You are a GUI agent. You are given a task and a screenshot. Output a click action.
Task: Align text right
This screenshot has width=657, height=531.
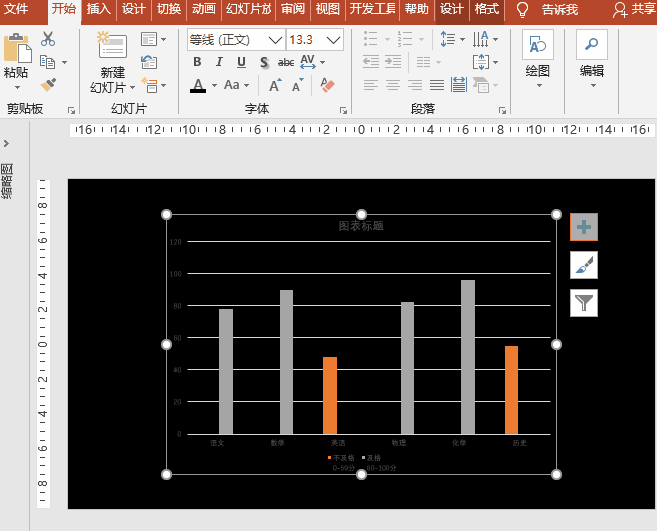coord(415,85)
